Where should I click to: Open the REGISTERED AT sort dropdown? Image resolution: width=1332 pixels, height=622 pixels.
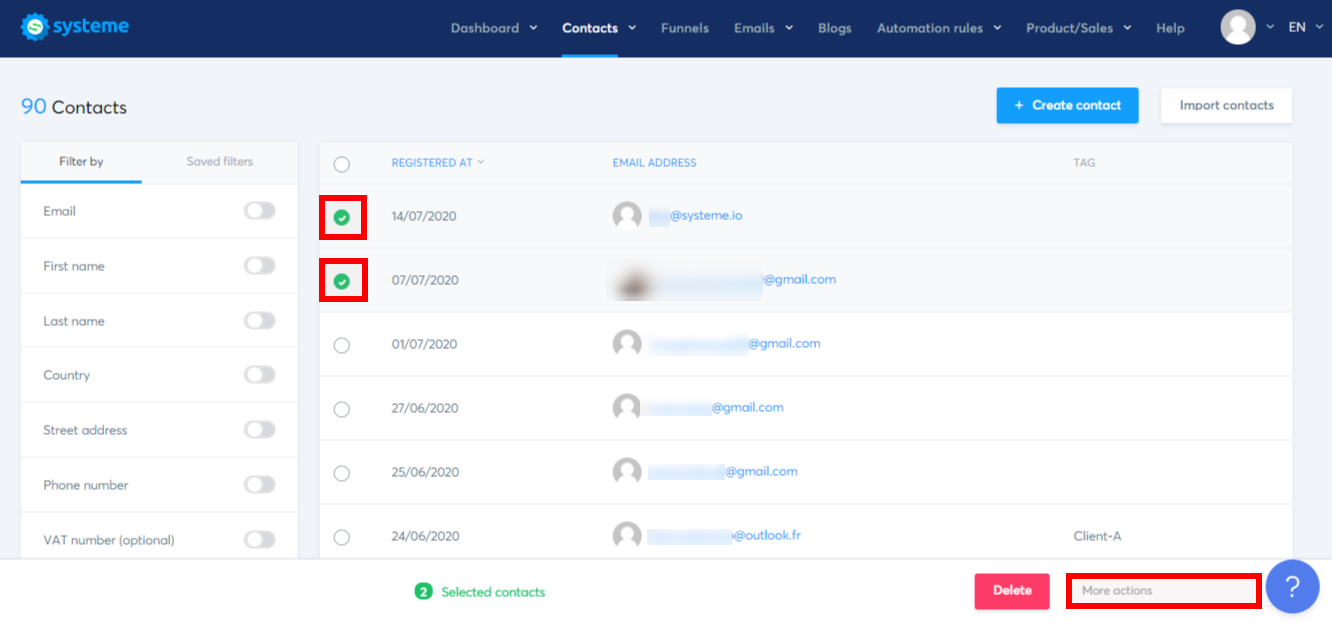[x=438, y=162]
